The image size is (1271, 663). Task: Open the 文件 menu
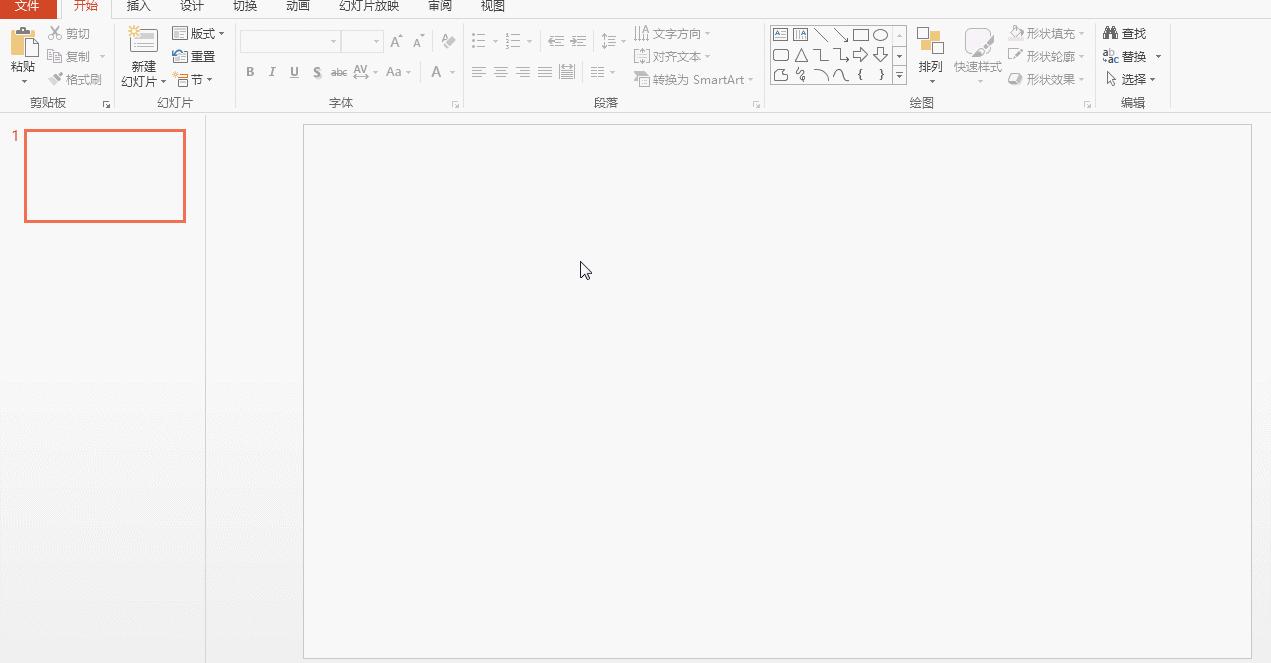coord(28,6)
